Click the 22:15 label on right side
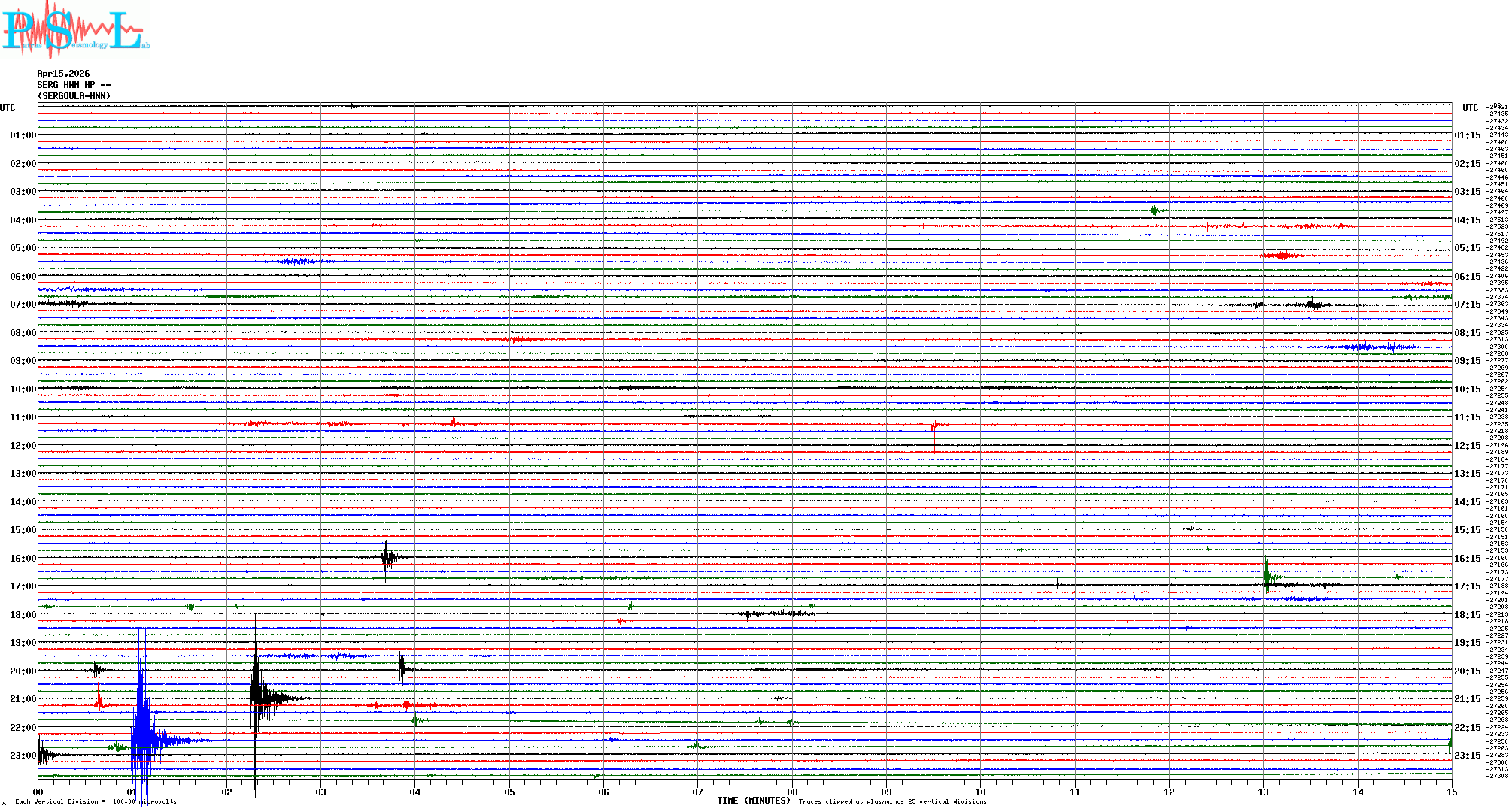The image size is (1512, 812). 1467,728
